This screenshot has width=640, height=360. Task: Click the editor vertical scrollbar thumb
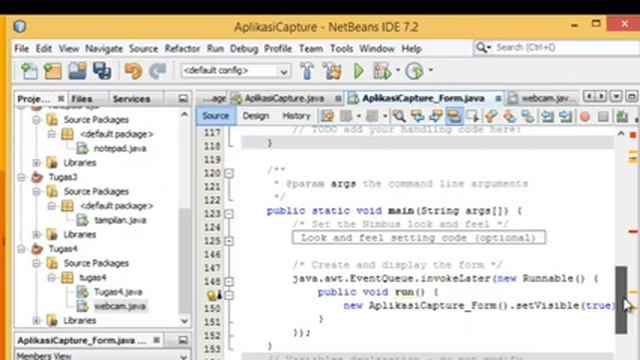coord(621,300)
